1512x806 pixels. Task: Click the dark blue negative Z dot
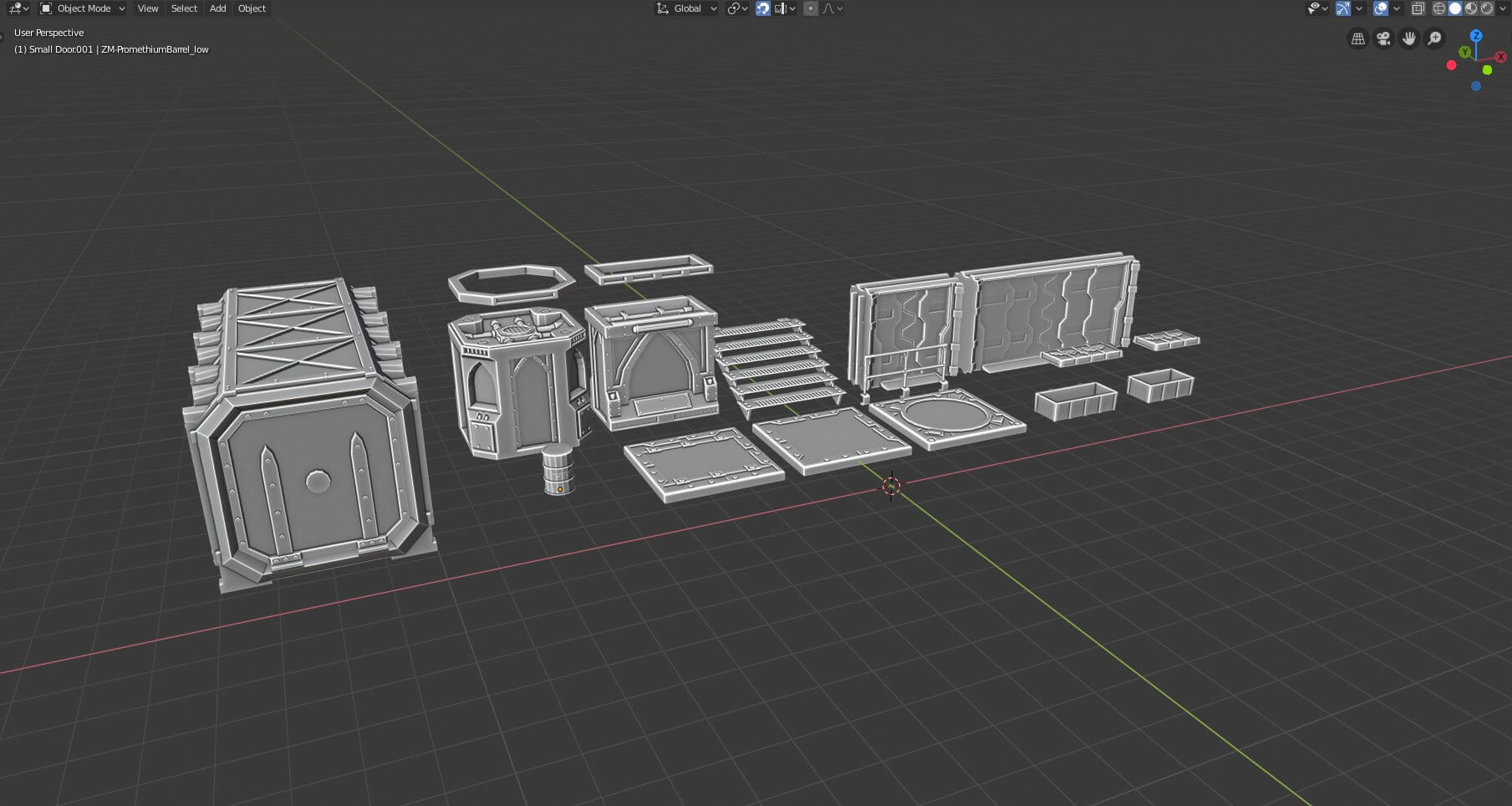[1476, 86]
